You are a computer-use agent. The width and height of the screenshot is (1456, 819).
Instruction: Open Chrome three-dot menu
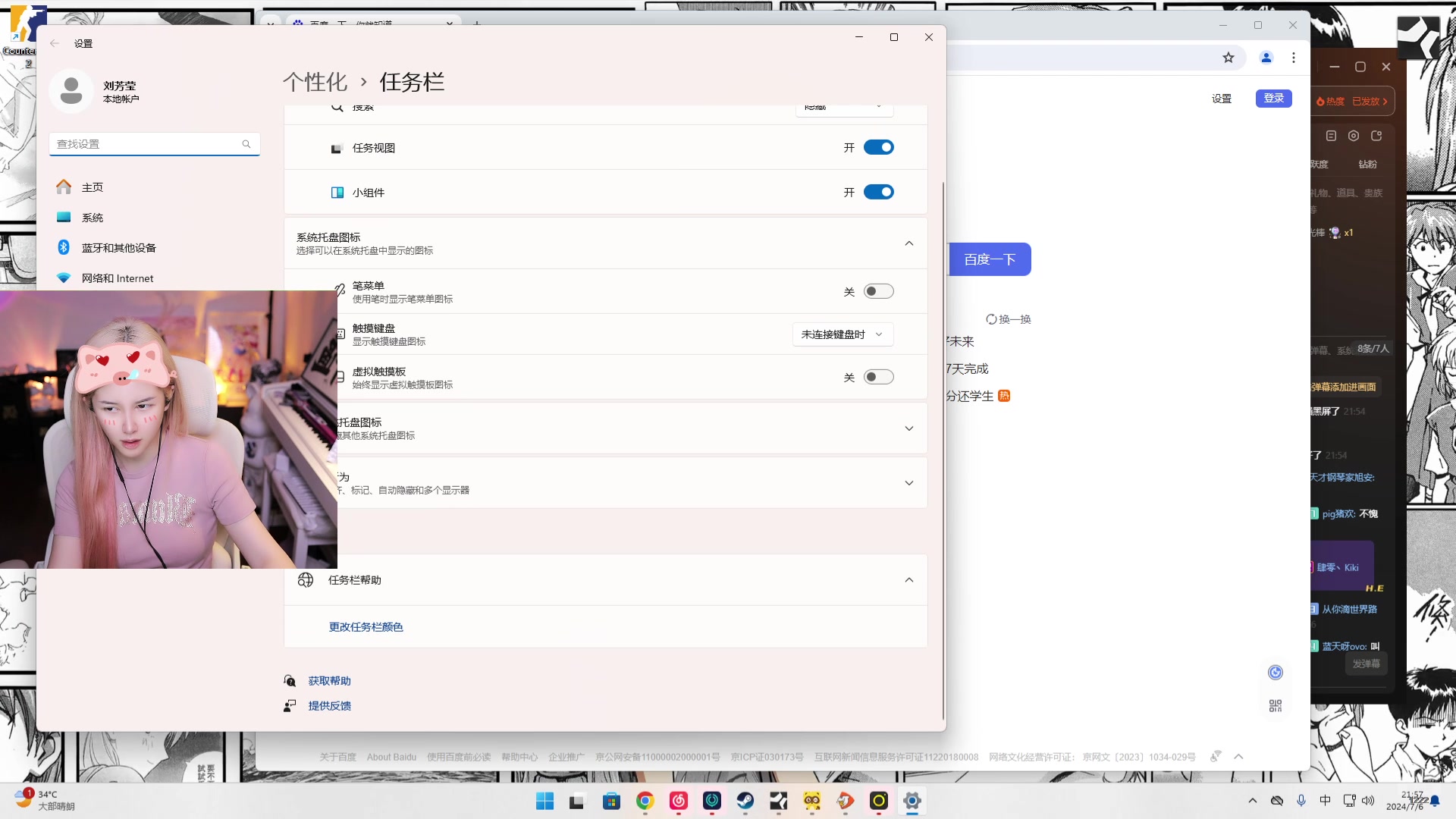pos(1294,58)
